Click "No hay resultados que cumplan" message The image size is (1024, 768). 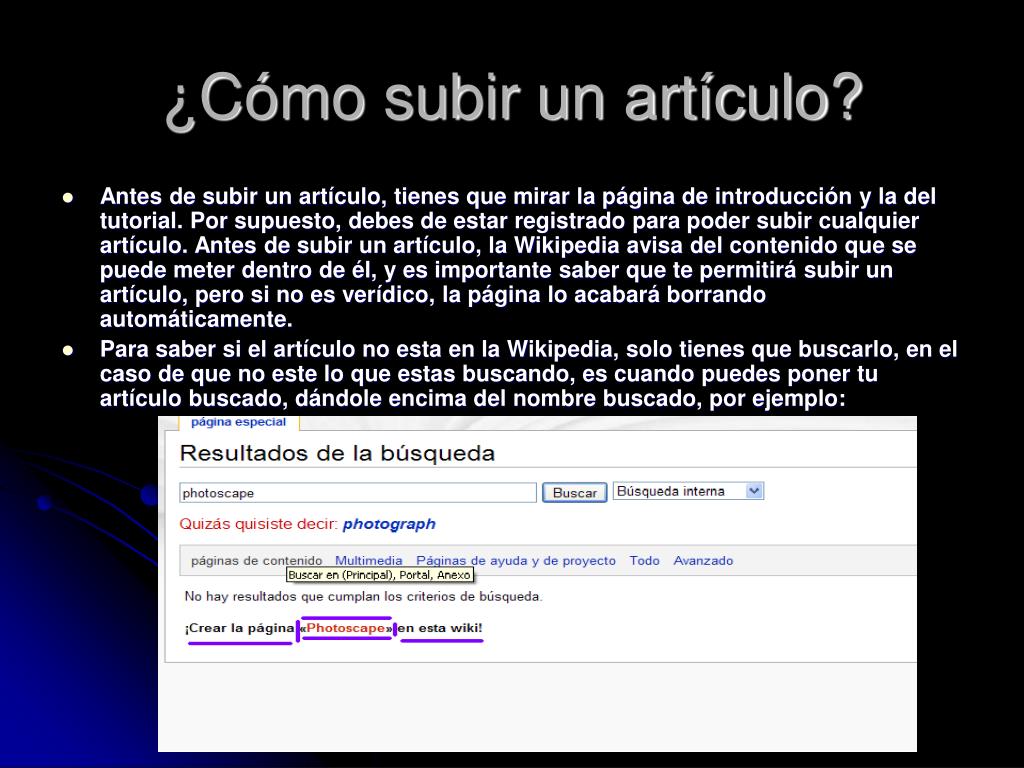coord(363,596)
